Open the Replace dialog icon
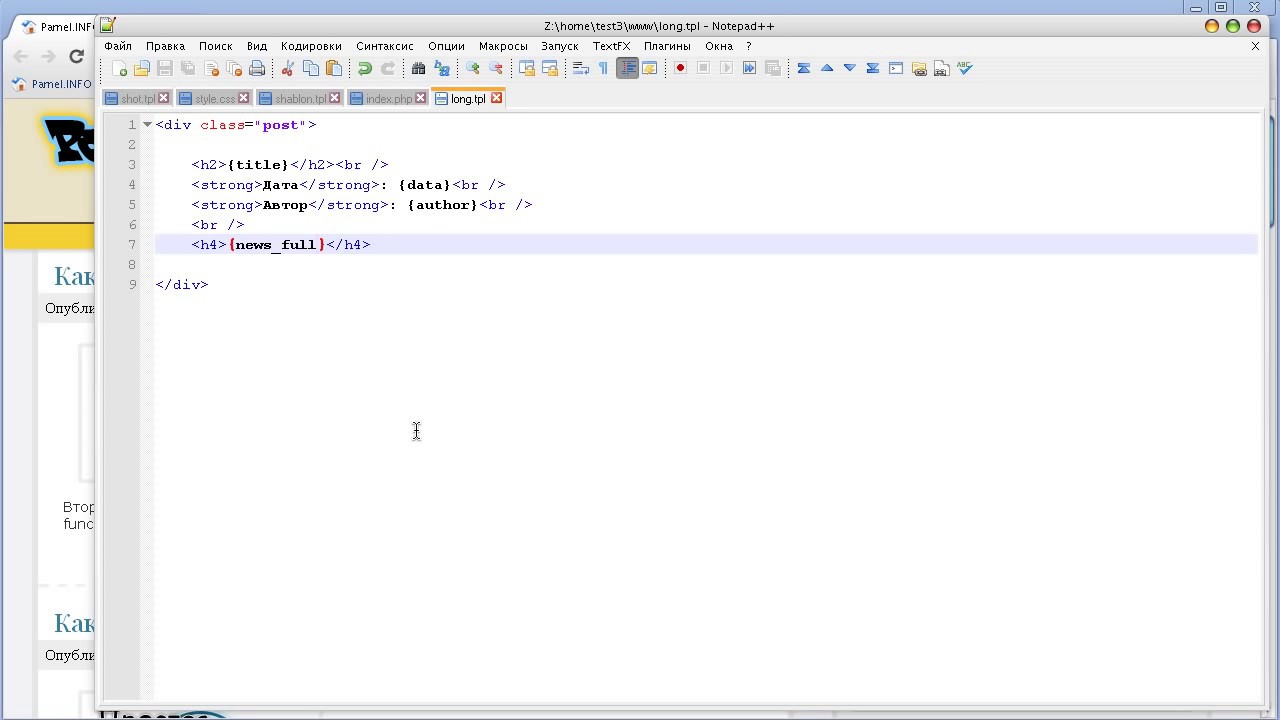1280x720 pixels. coord(442,68)
